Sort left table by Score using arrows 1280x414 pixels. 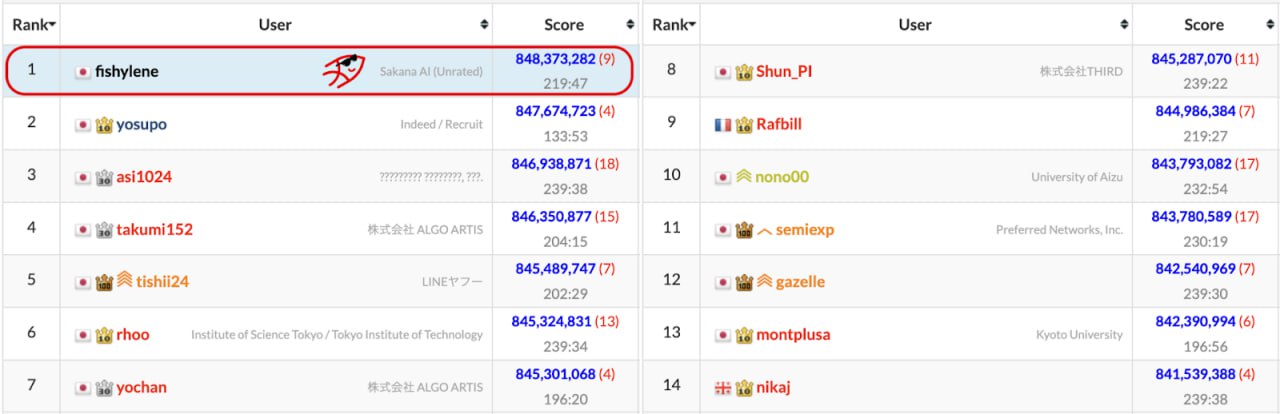coord(630,24)
